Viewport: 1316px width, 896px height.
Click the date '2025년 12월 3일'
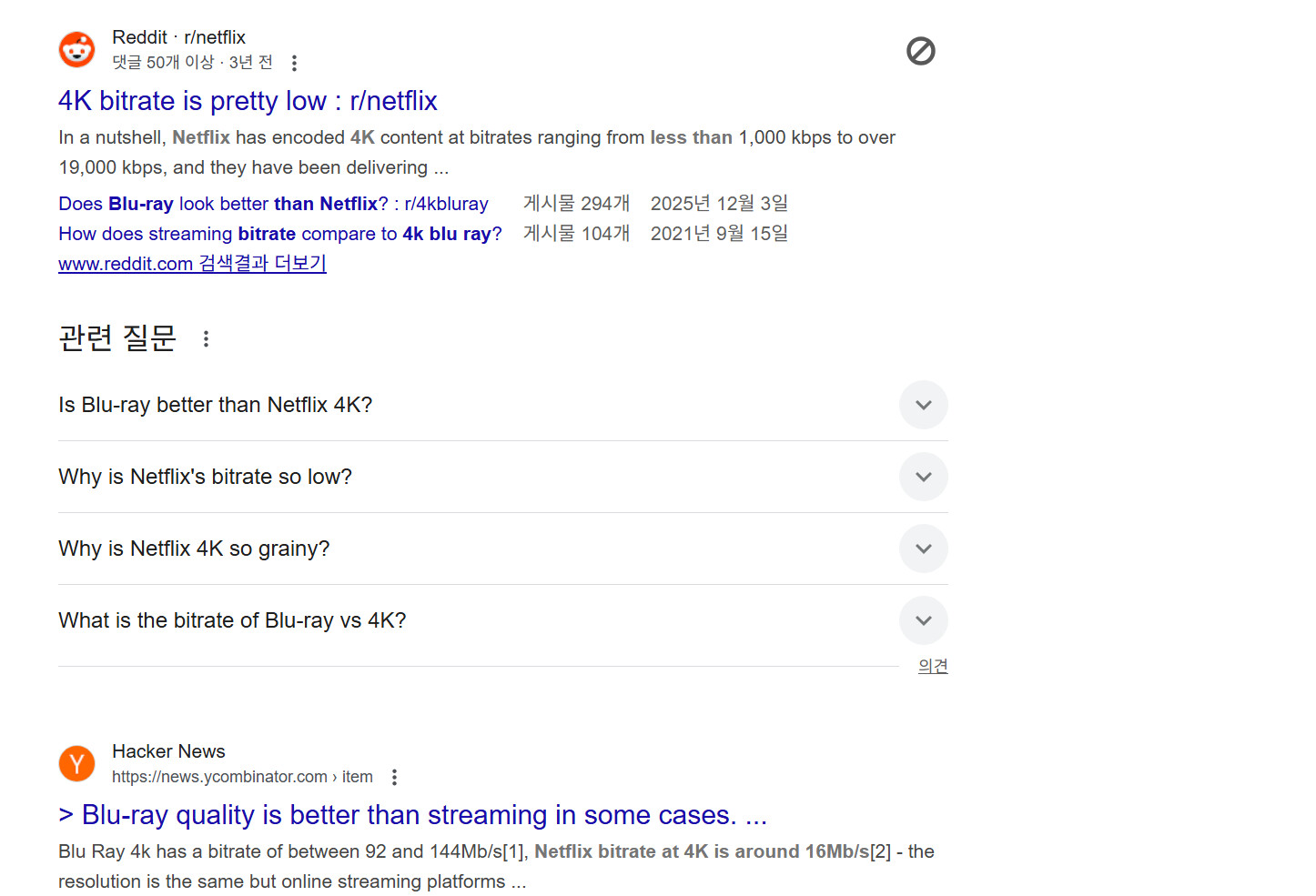(719, 204)
